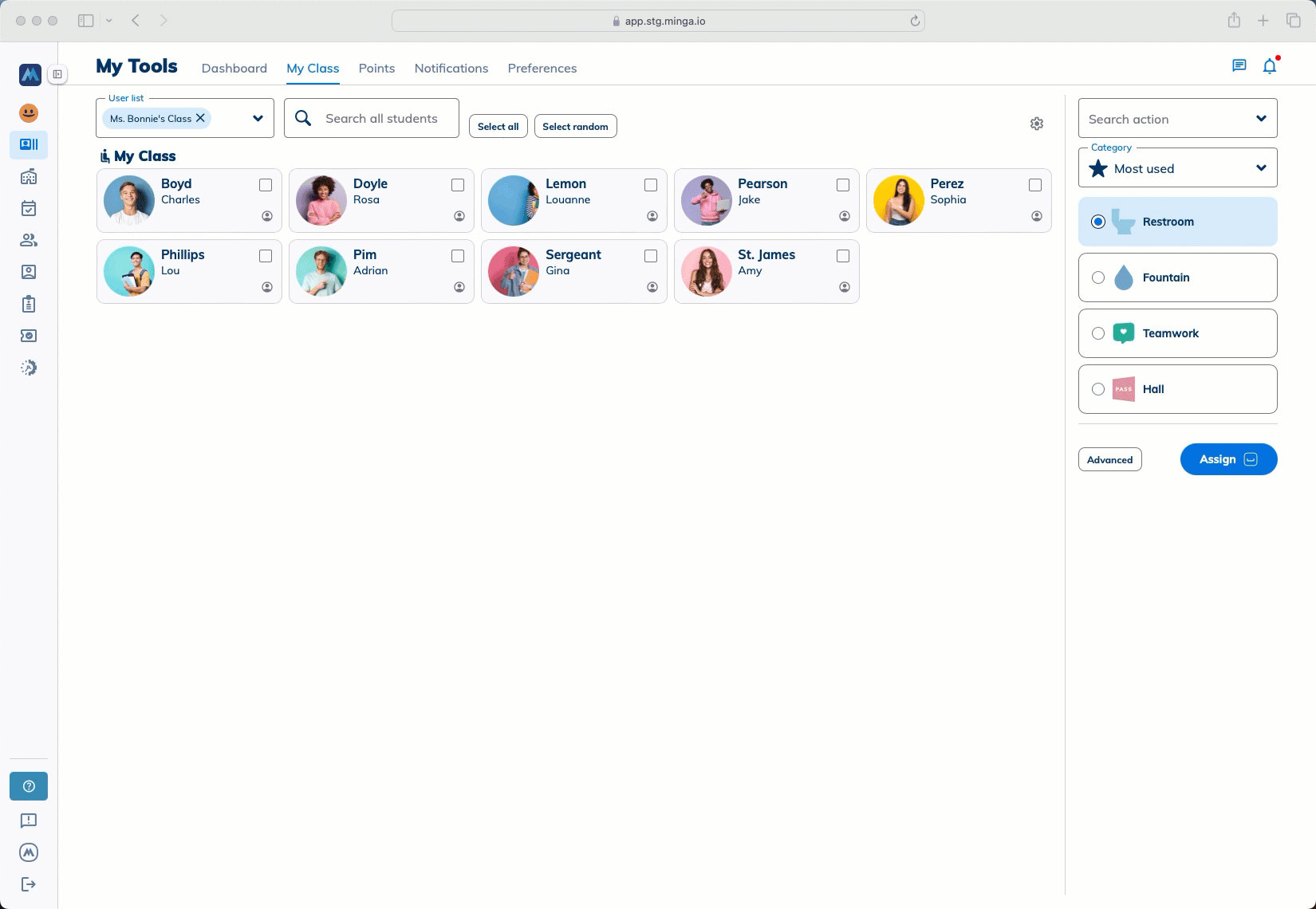The height and width of the screenshot is (909, 1316).
Task: Open the notification bell icon
Action: pos(1269,66)
